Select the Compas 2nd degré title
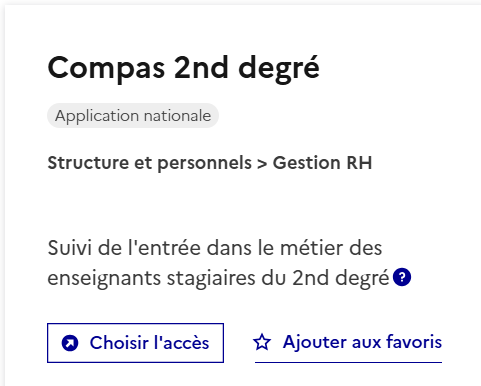 (x=184, y=68)
